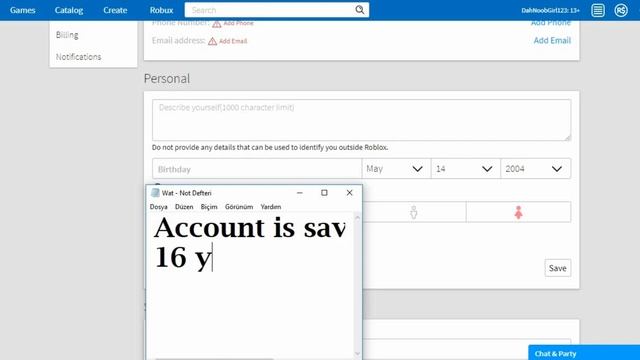640x360 pixels.
Task: Click Notepad scrollbar up arrow
Action: [358, 218]
